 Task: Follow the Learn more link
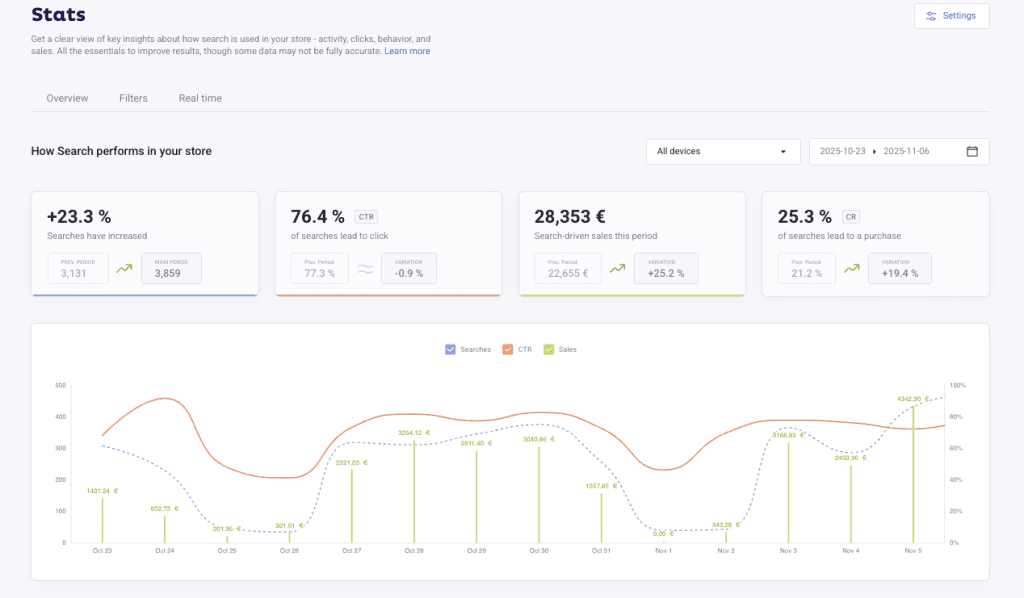[x=407, y=51]
